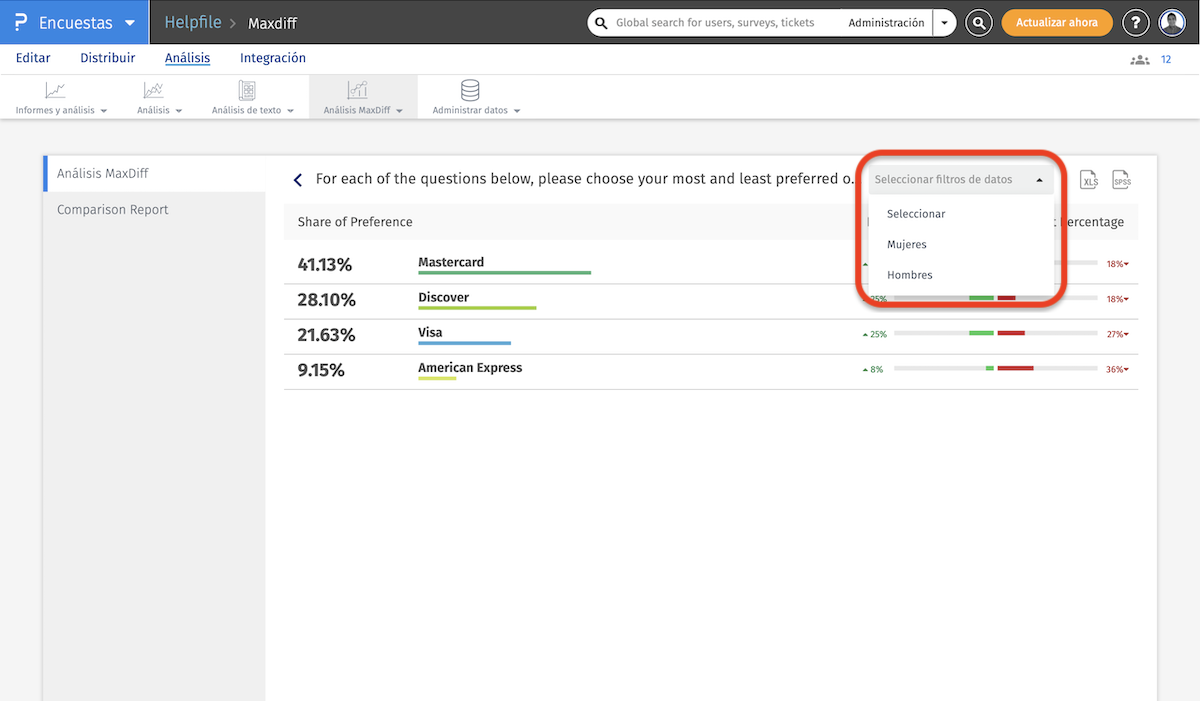This screenshot has height=701, width=1200.
Task: Click the SPSS export icon
Action: pyautogui.click(x=1121, y=180)
